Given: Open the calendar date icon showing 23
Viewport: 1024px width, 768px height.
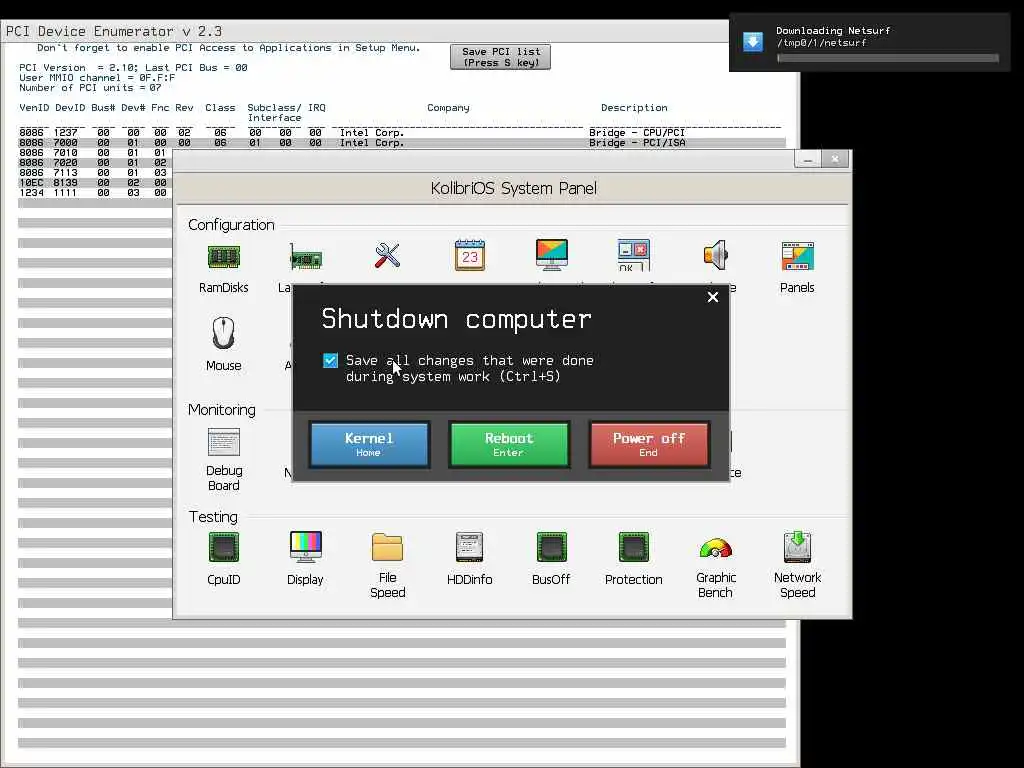Looking at the screenshot, I should pyautogui.click(x=470, y=255).
